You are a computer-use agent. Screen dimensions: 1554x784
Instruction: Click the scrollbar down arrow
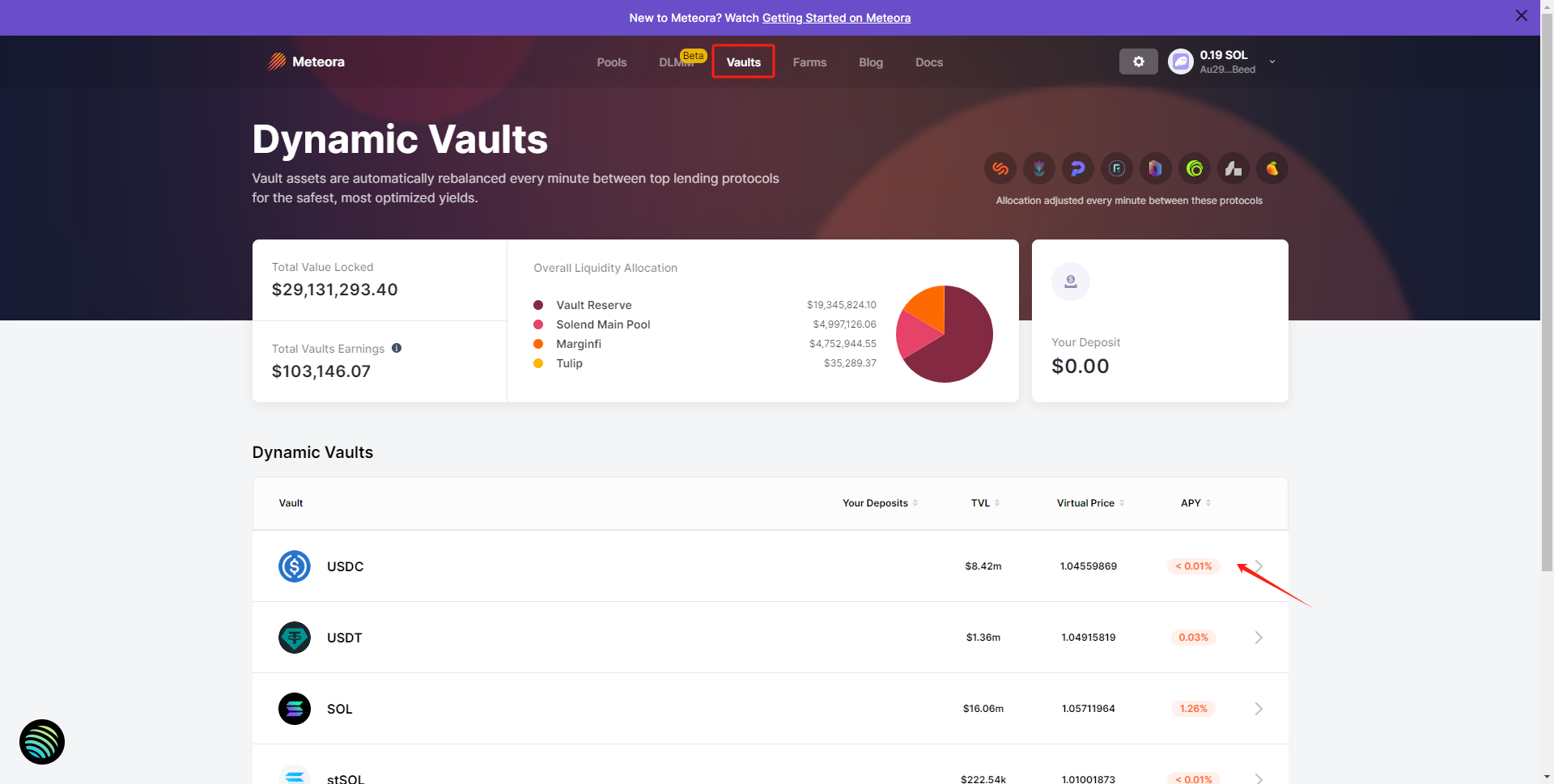[x=1547, y=777]
